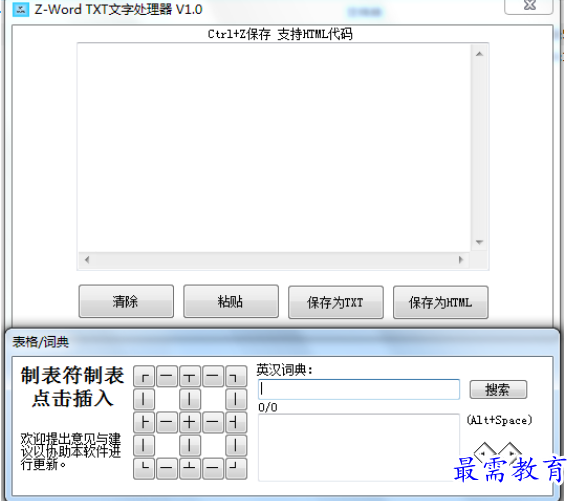Save document with 保存为TXT button
575x501 pixels.
336,302
